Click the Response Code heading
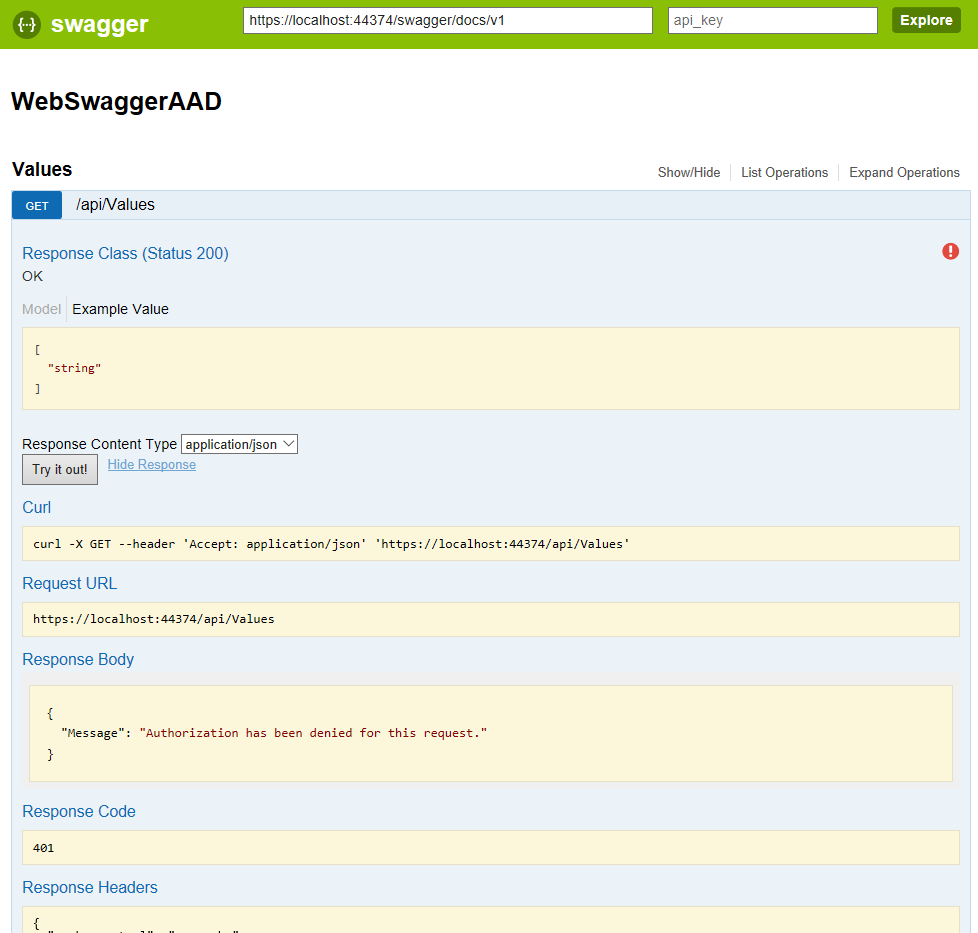Viewport: 978px width, 933px height. point(79,811)
